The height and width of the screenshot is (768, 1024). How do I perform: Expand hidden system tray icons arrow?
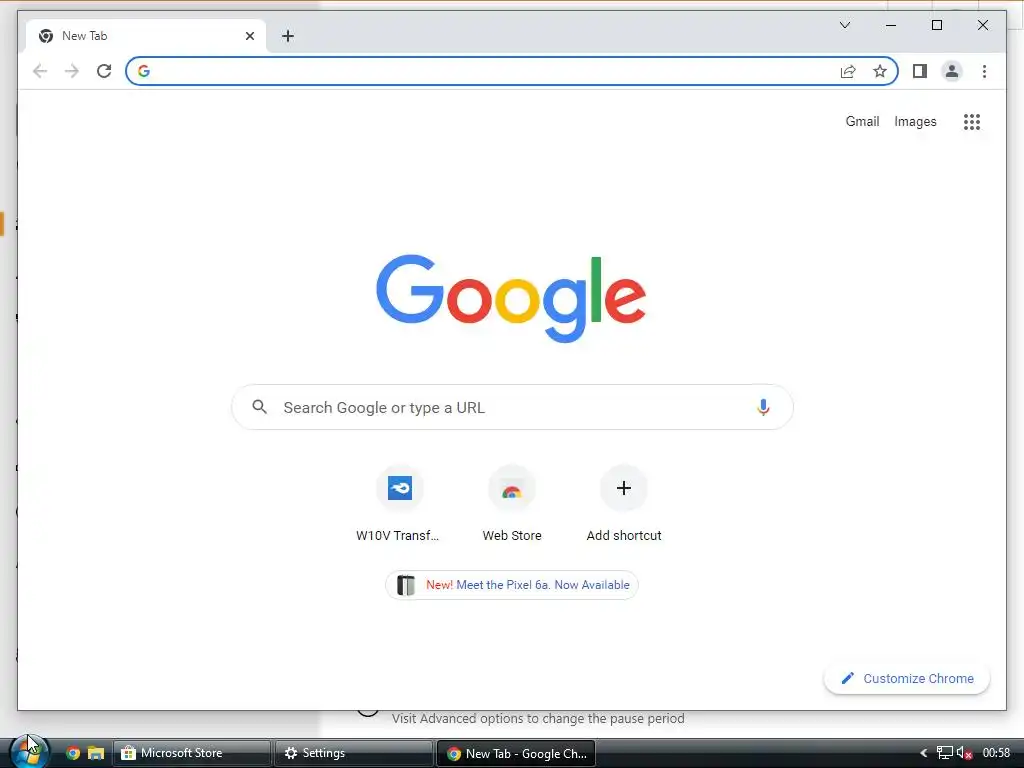[923, 753]
